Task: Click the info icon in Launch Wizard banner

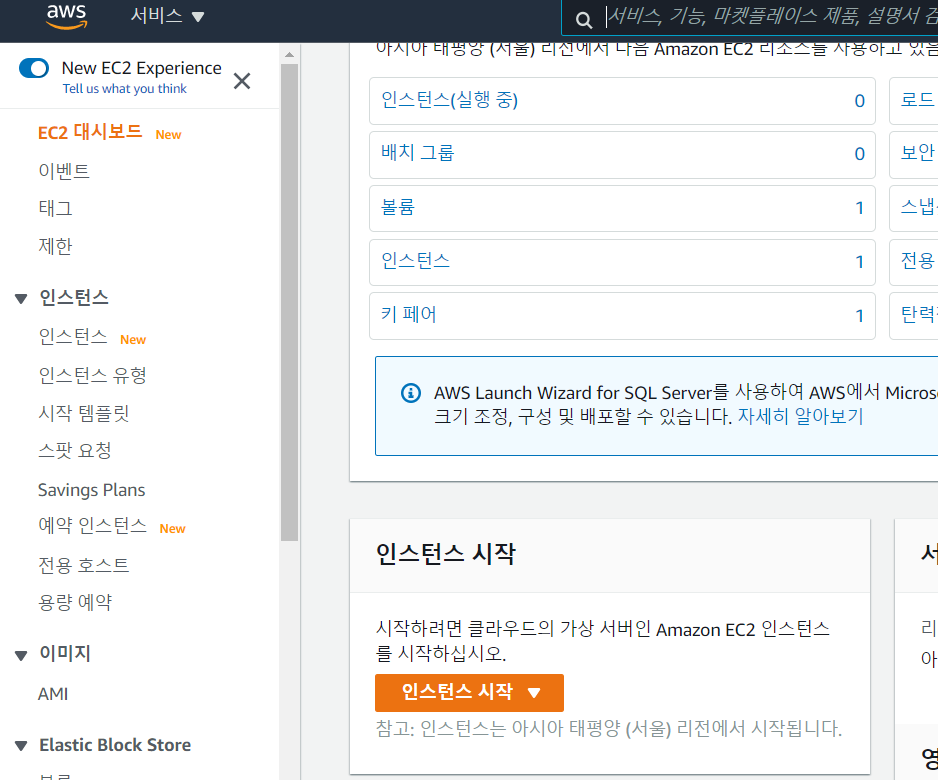Action: (410, 393)
